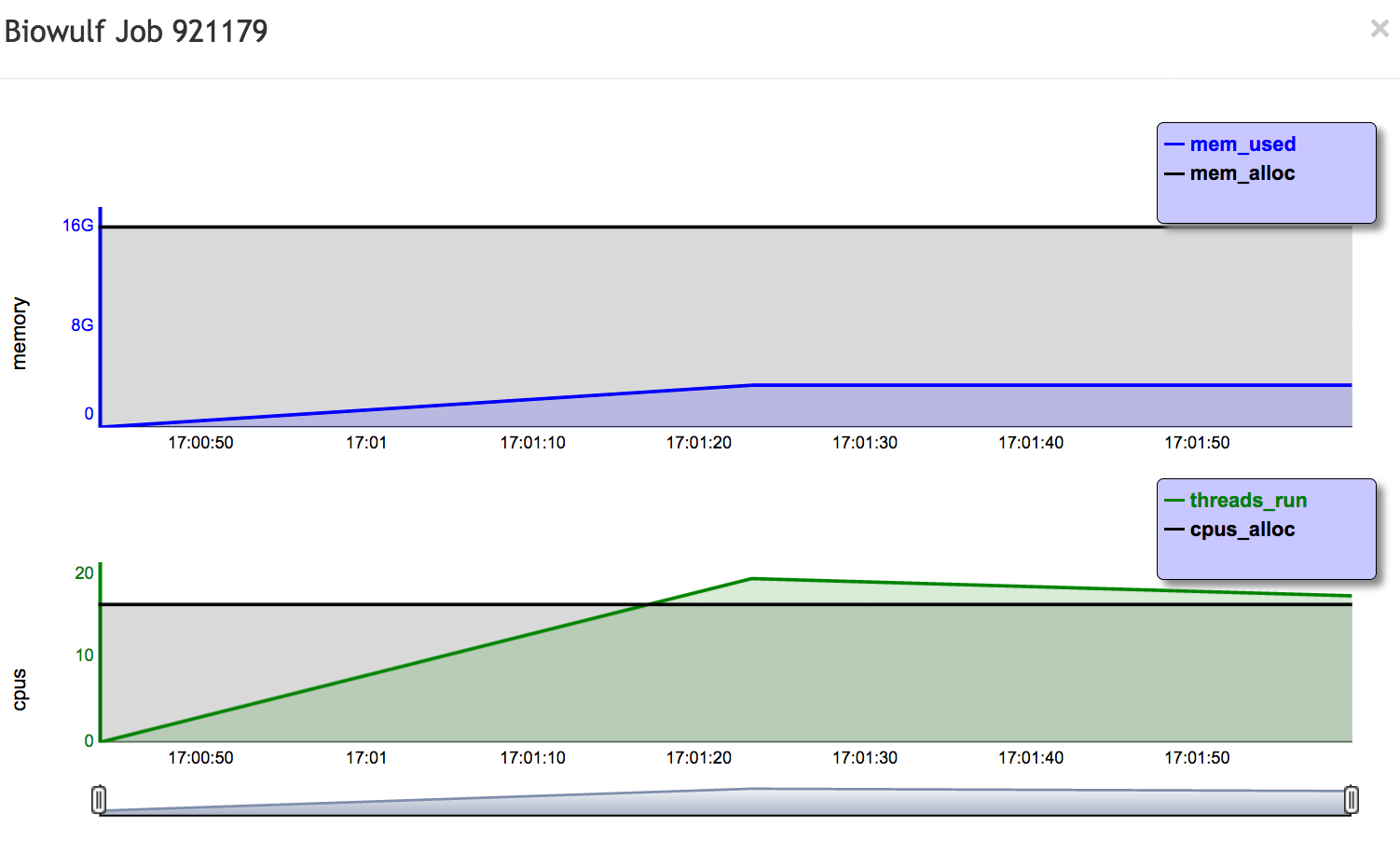Click the 17:01:50 tick under the cpus chart

point(1197,758)
